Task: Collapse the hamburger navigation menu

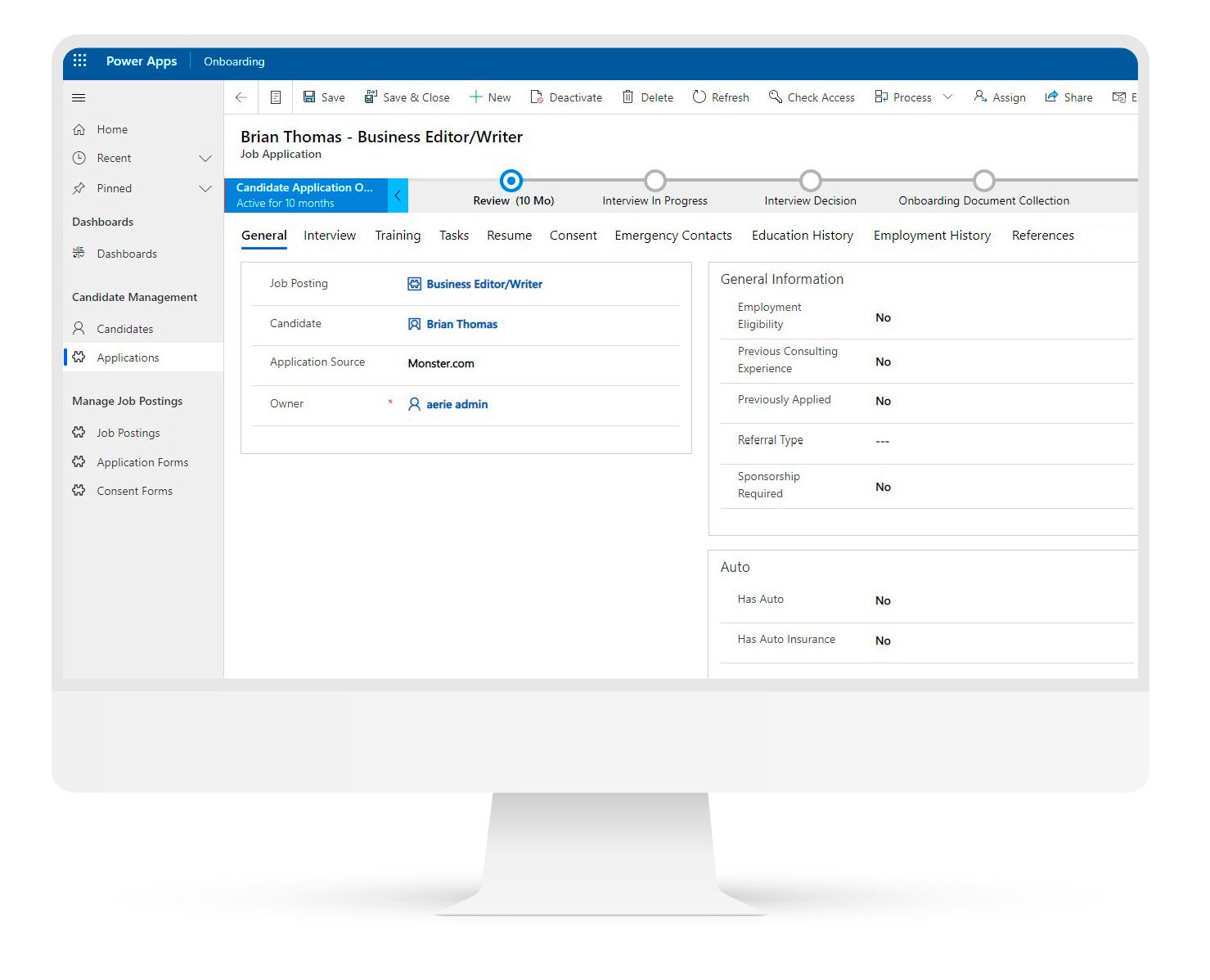Action: [79, 97]
